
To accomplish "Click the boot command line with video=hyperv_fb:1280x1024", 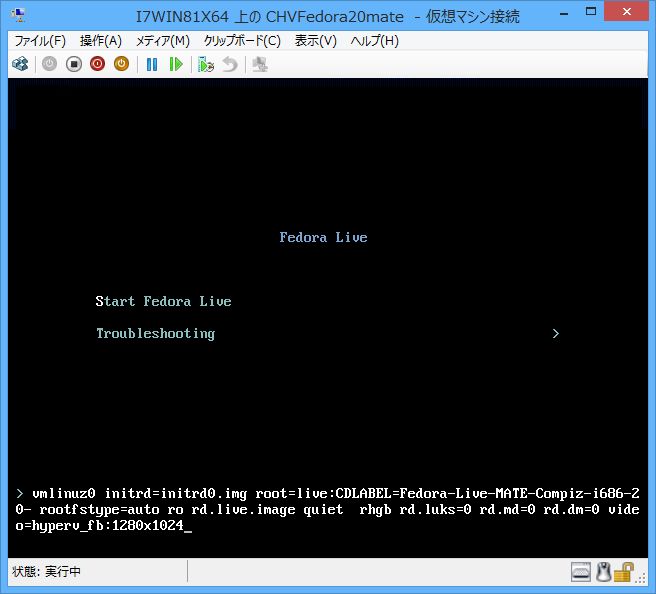I will (328, 510).
